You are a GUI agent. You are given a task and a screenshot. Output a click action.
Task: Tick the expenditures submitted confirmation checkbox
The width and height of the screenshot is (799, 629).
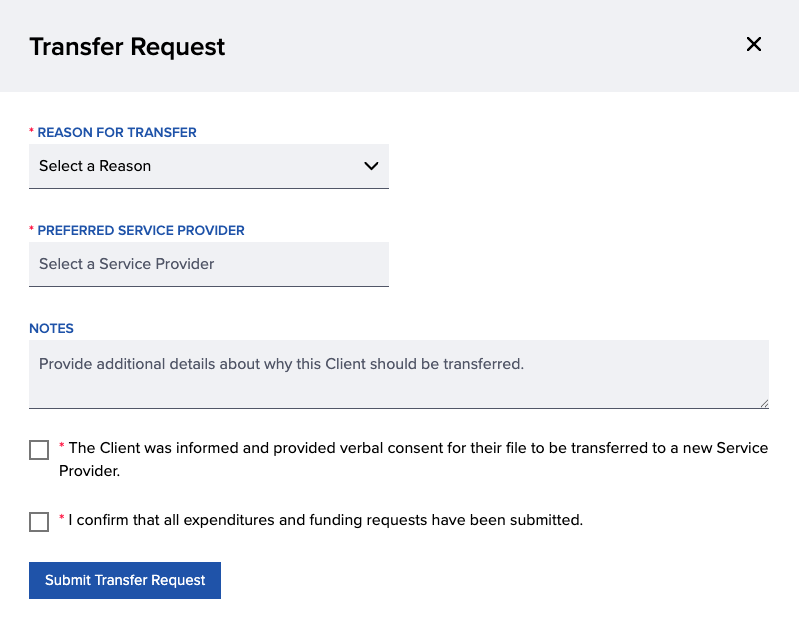coord(39,522)
